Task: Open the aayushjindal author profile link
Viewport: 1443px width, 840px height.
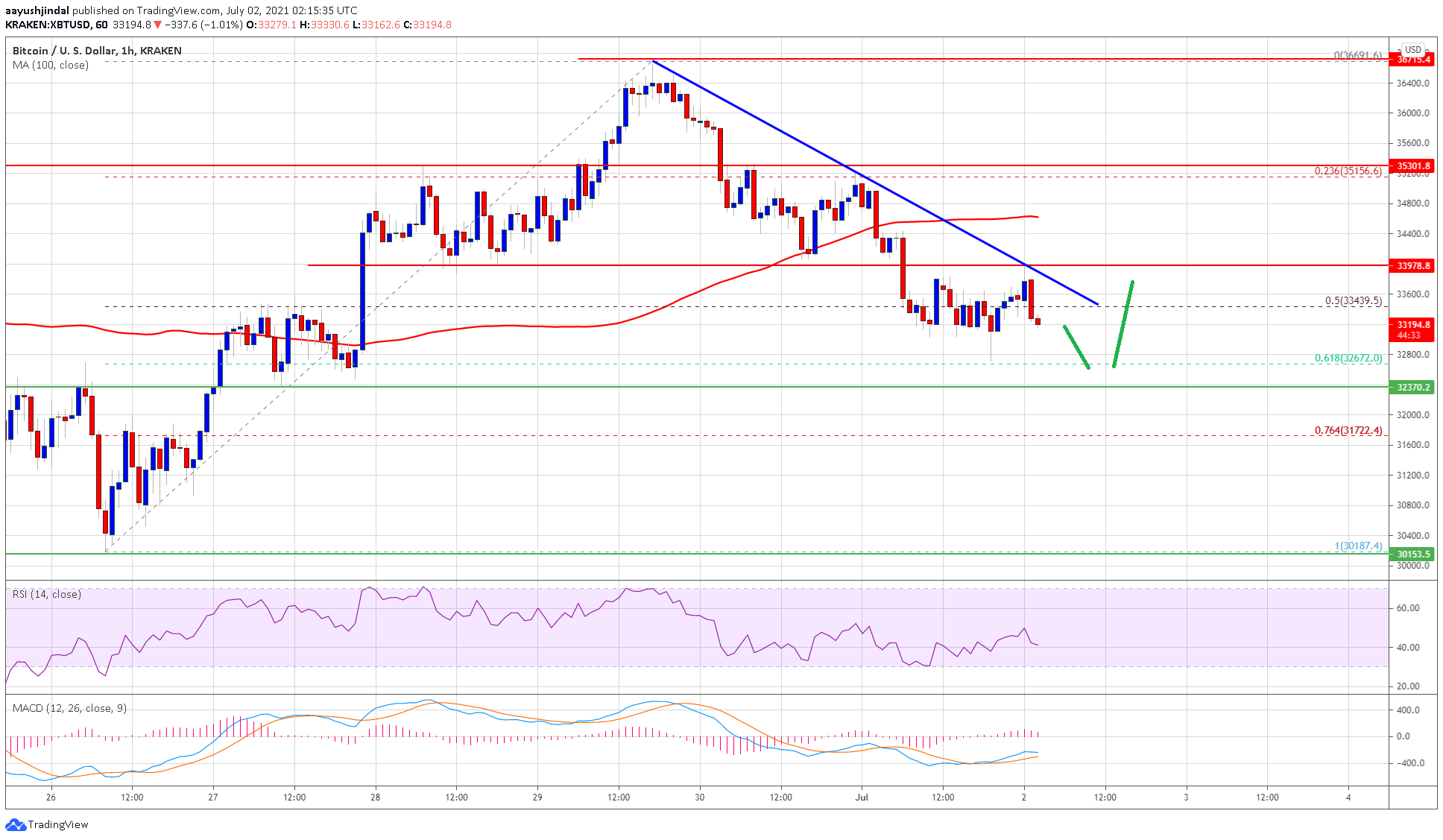Action: (37, 10)
